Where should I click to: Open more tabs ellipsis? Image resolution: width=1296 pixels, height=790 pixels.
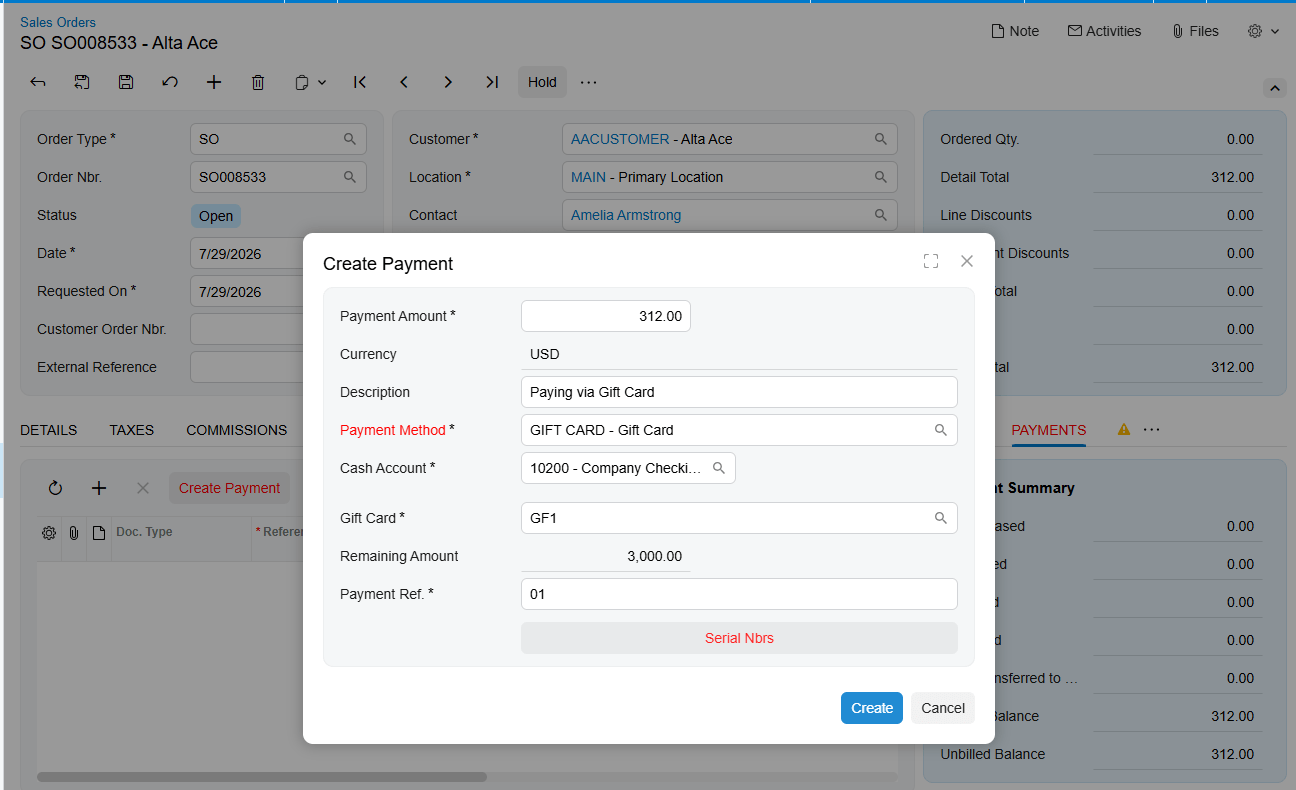[x=1151, y=430]
